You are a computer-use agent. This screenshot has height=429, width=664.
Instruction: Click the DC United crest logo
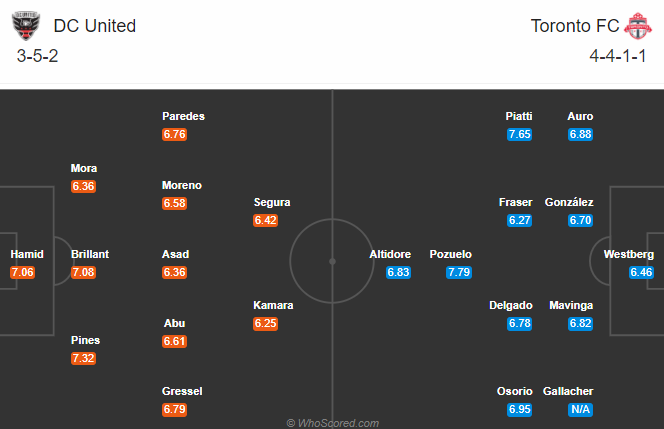click(x=26, y=26)
